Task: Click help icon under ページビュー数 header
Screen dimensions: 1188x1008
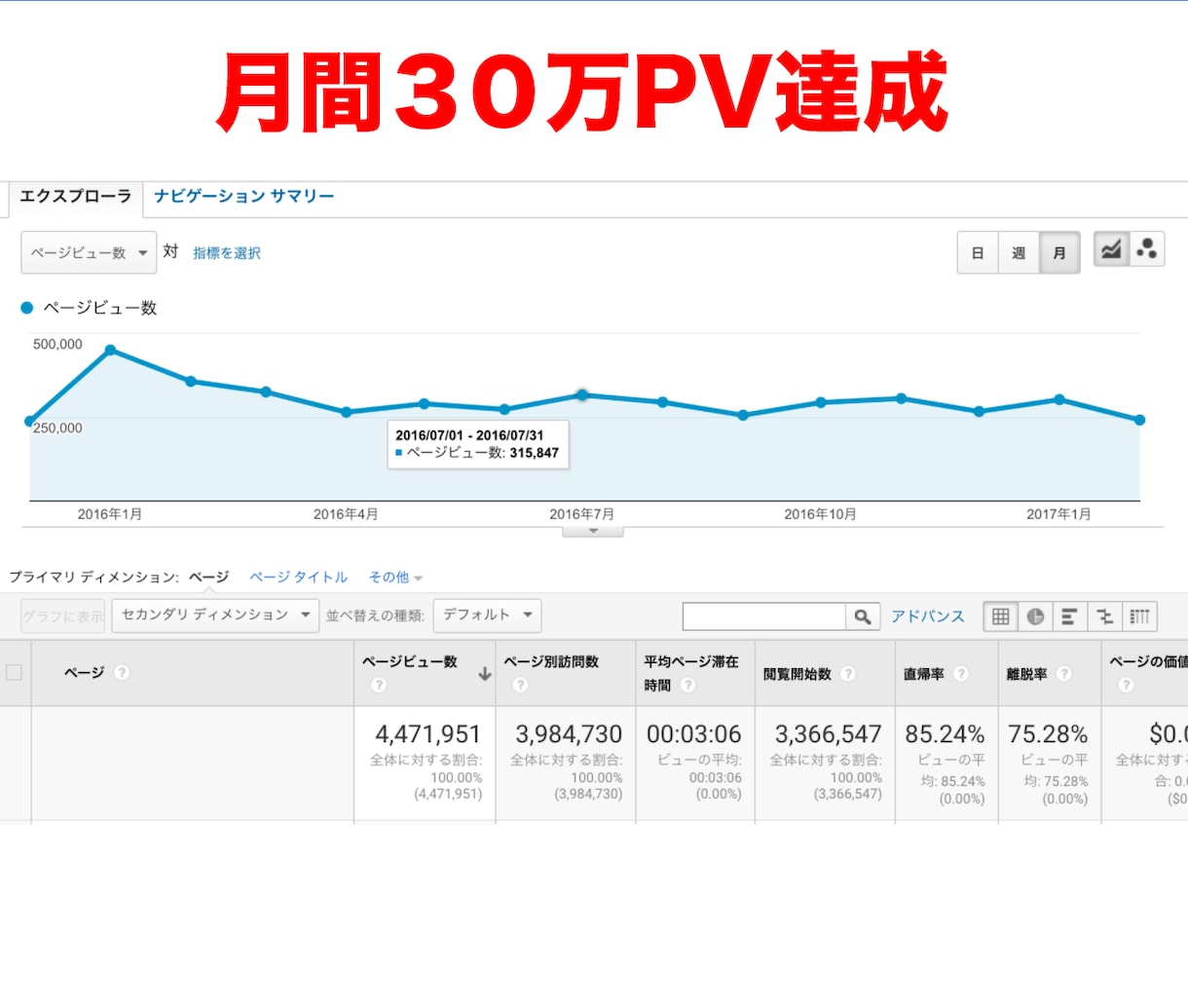Action: pos(379,686)
